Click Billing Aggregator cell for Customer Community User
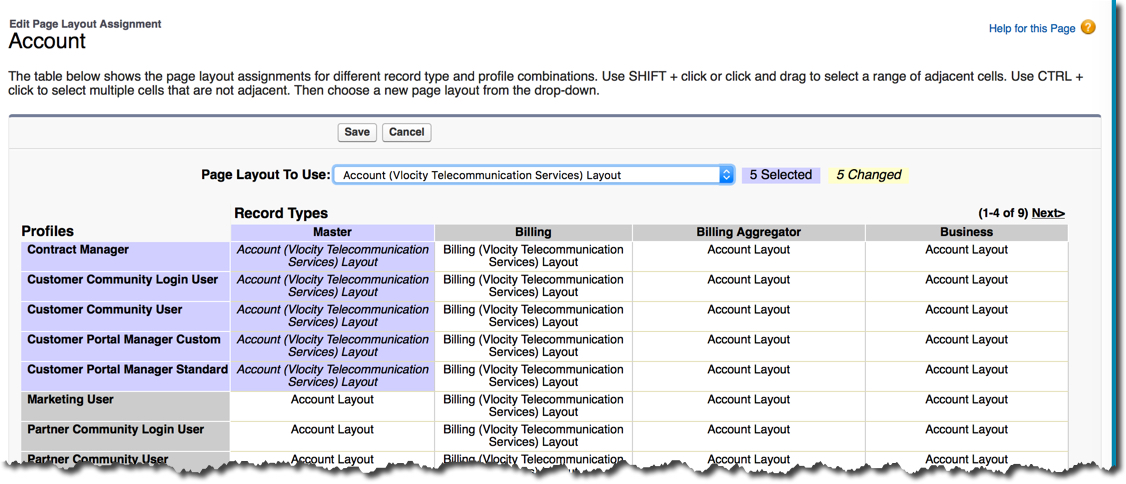1126x484 pixels. 748,316
